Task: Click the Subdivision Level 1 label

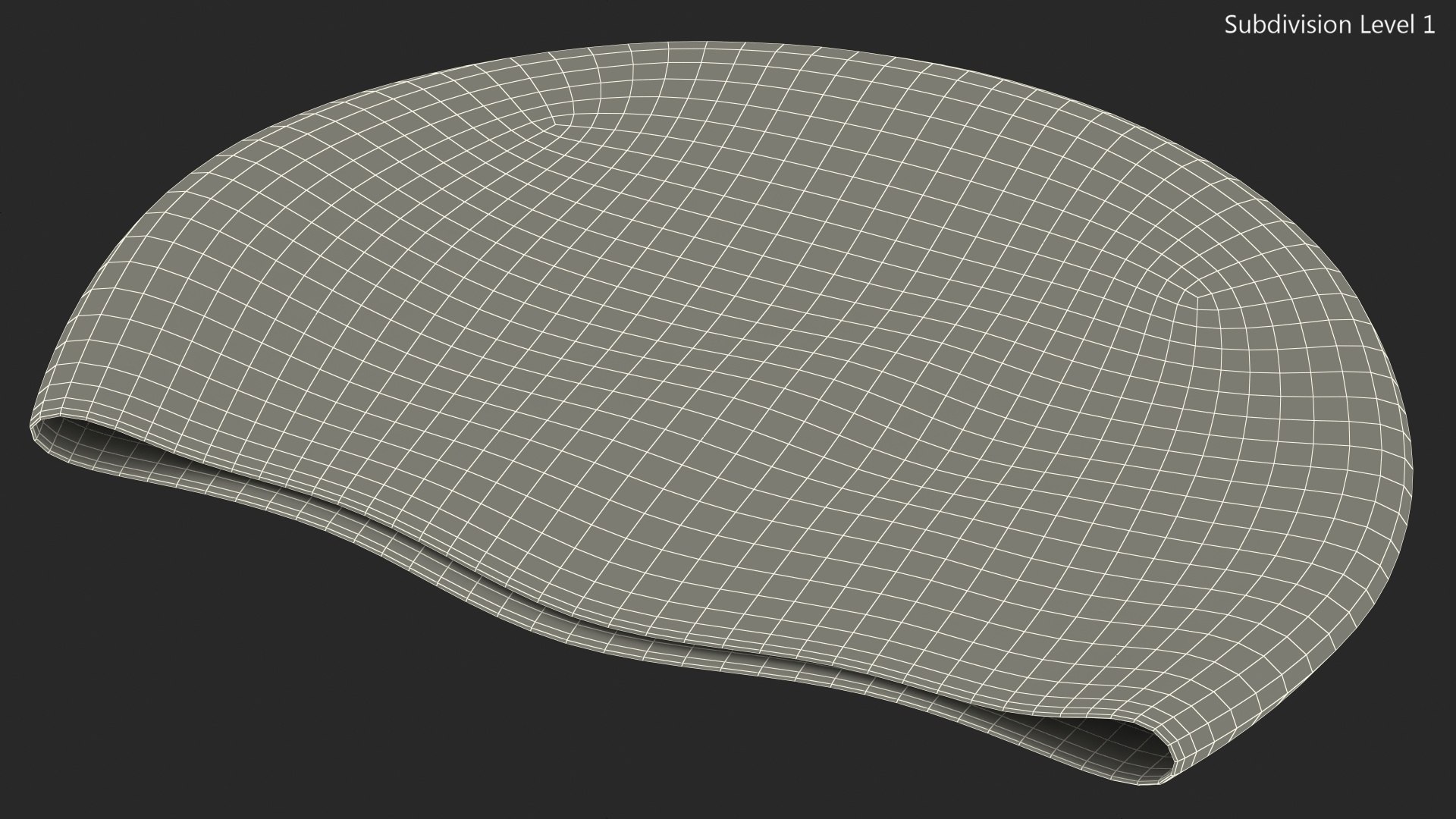Action: [1329, 25]
